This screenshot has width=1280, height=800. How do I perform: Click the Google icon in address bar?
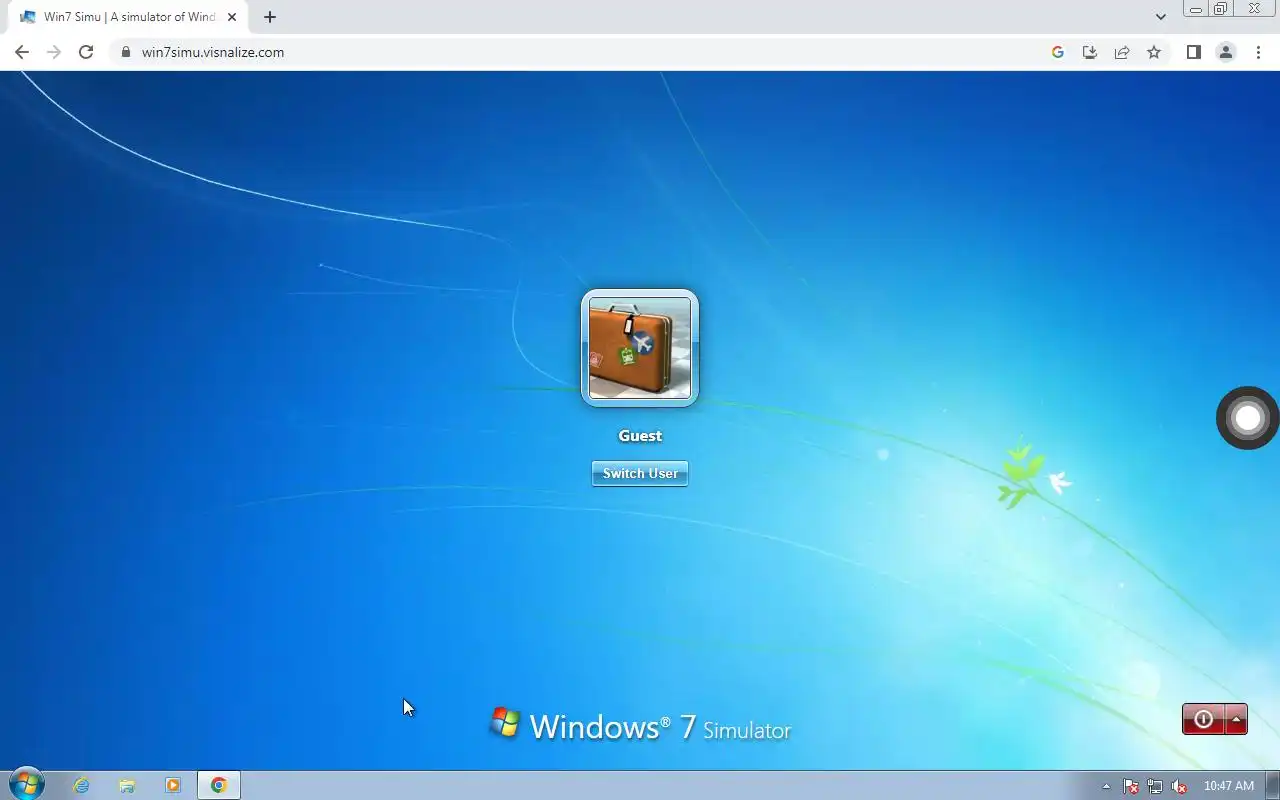point(1058,52)
